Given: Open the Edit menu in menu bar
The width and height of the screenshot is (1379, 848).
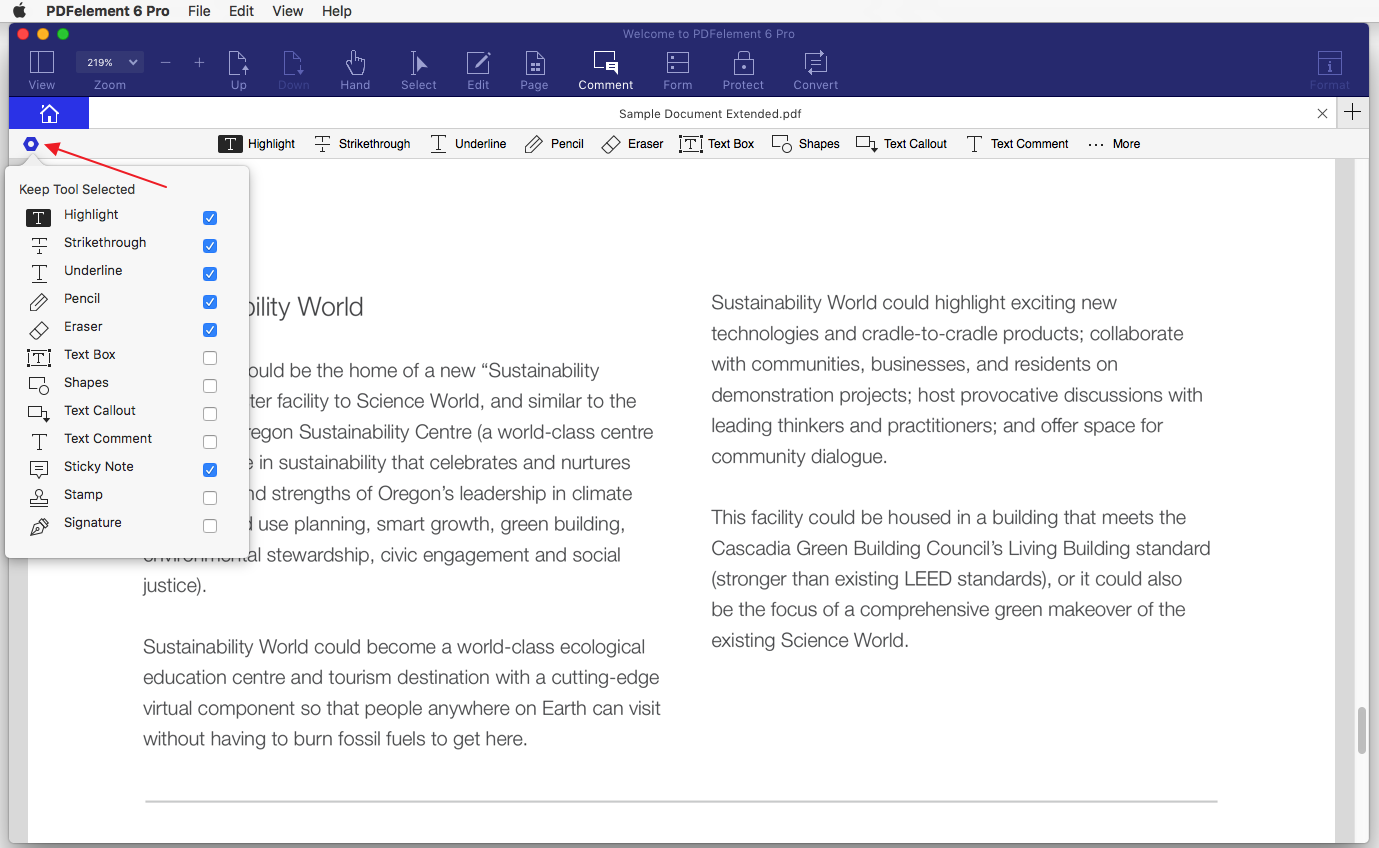Looking at the screenshot, I should point(241,11).
